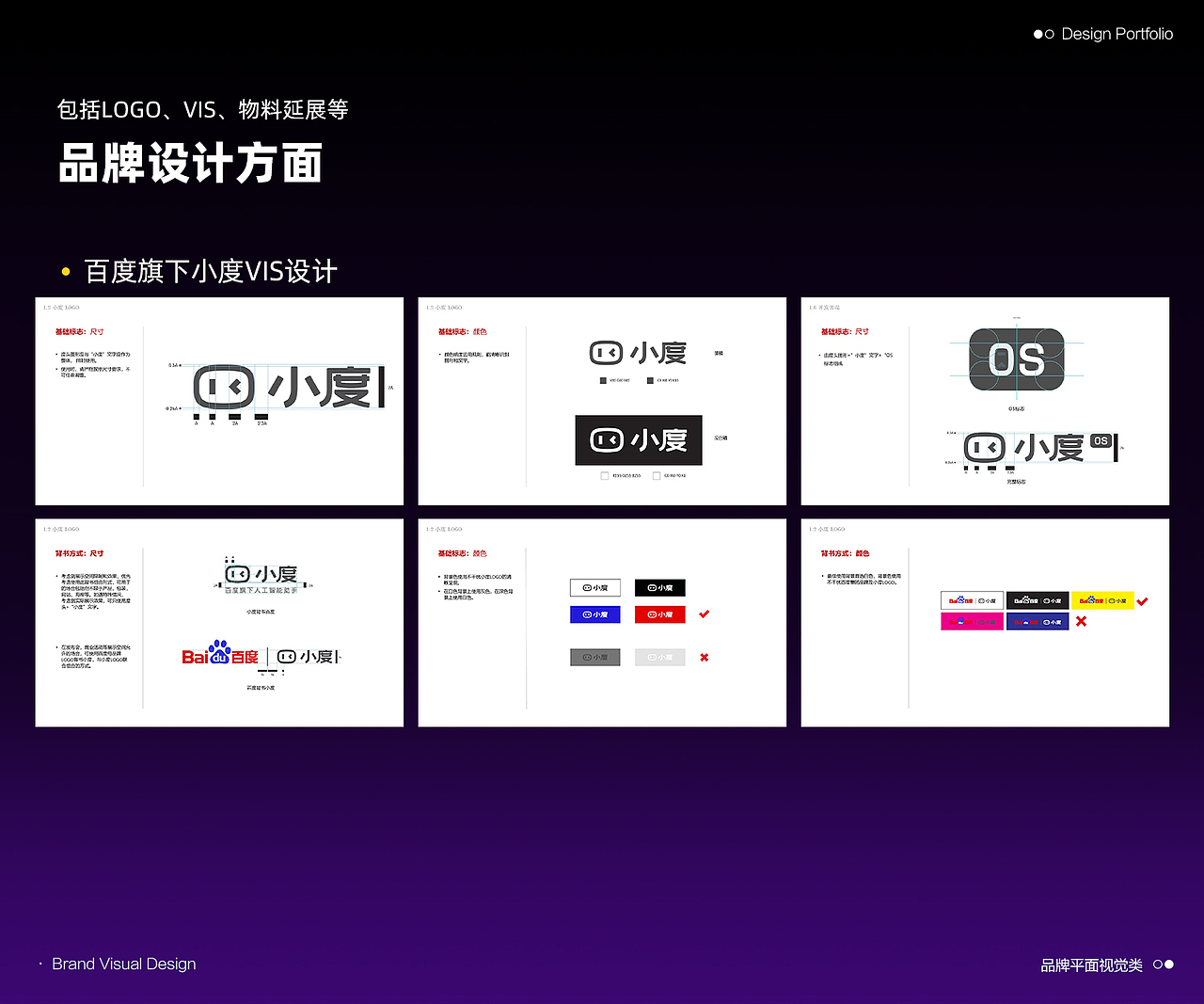Click the red X beside light gray swatch
Screen dimensions: 1204x1004
[x=704, y=657]
